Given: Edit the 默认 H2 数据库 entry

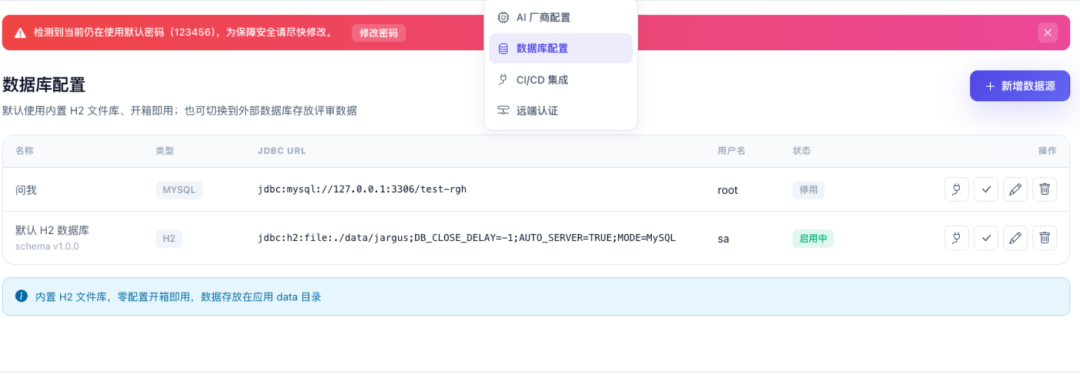Looking at the screenshot, I should pyautogui.click(x=1015, y=238).
